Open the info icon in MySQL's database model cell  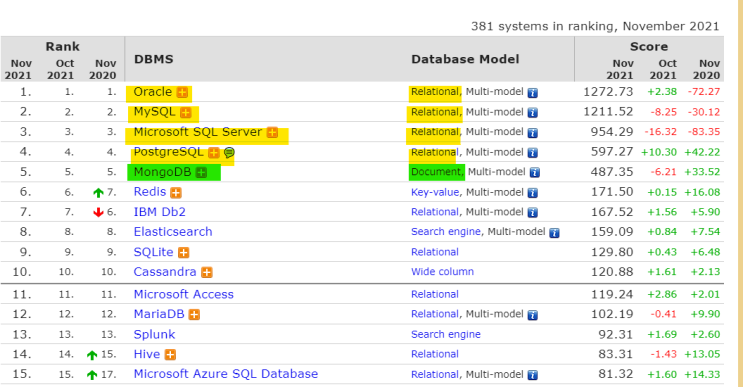pyautogui.click(x=533, y=113)
